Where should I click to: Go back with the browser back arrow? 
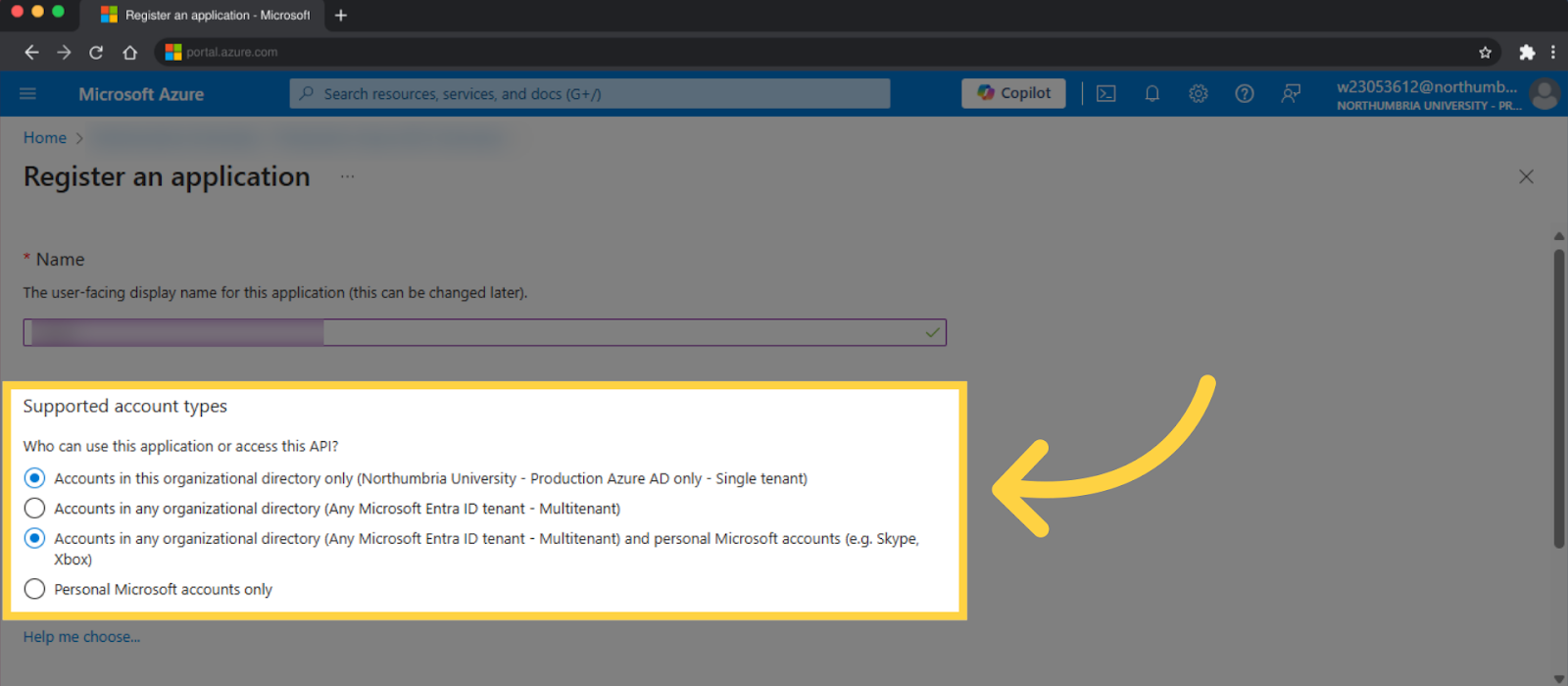pyautogui.click(x=31, y=52)
